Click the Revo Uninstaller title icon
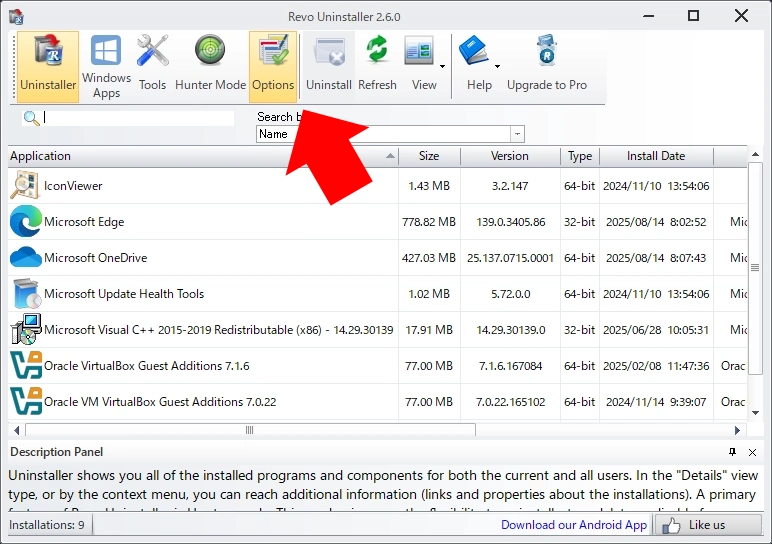Screen dimensions: 772x544 16,16
